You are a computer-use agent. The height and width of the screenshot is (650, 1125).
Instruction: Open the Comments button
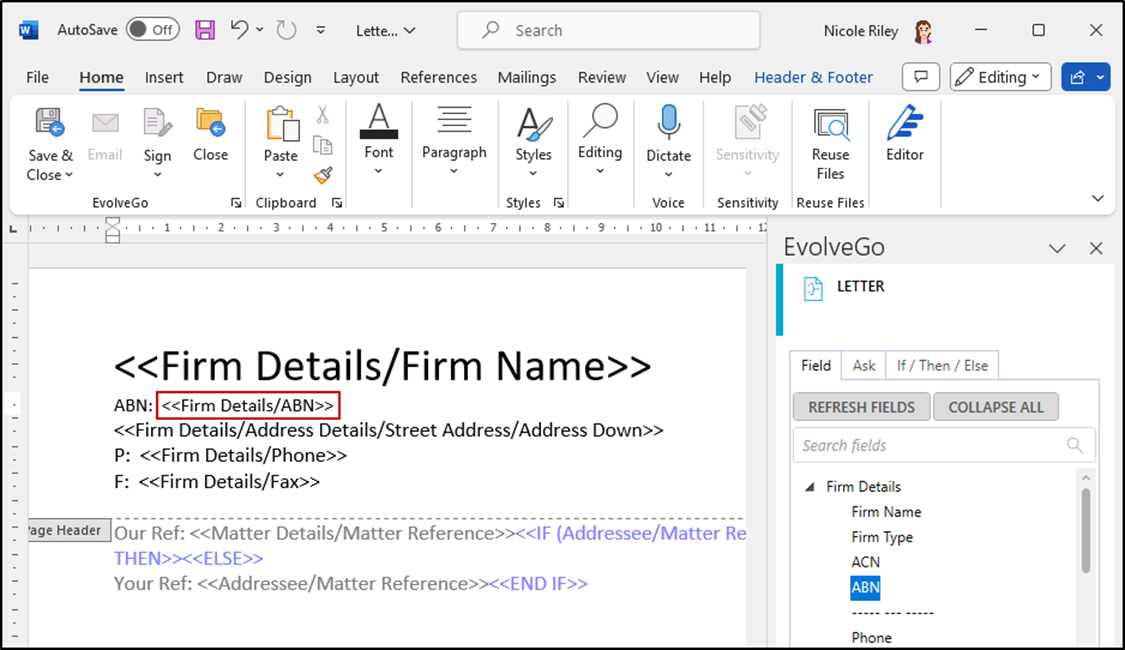pyautogui.click(x=921, y=77)
